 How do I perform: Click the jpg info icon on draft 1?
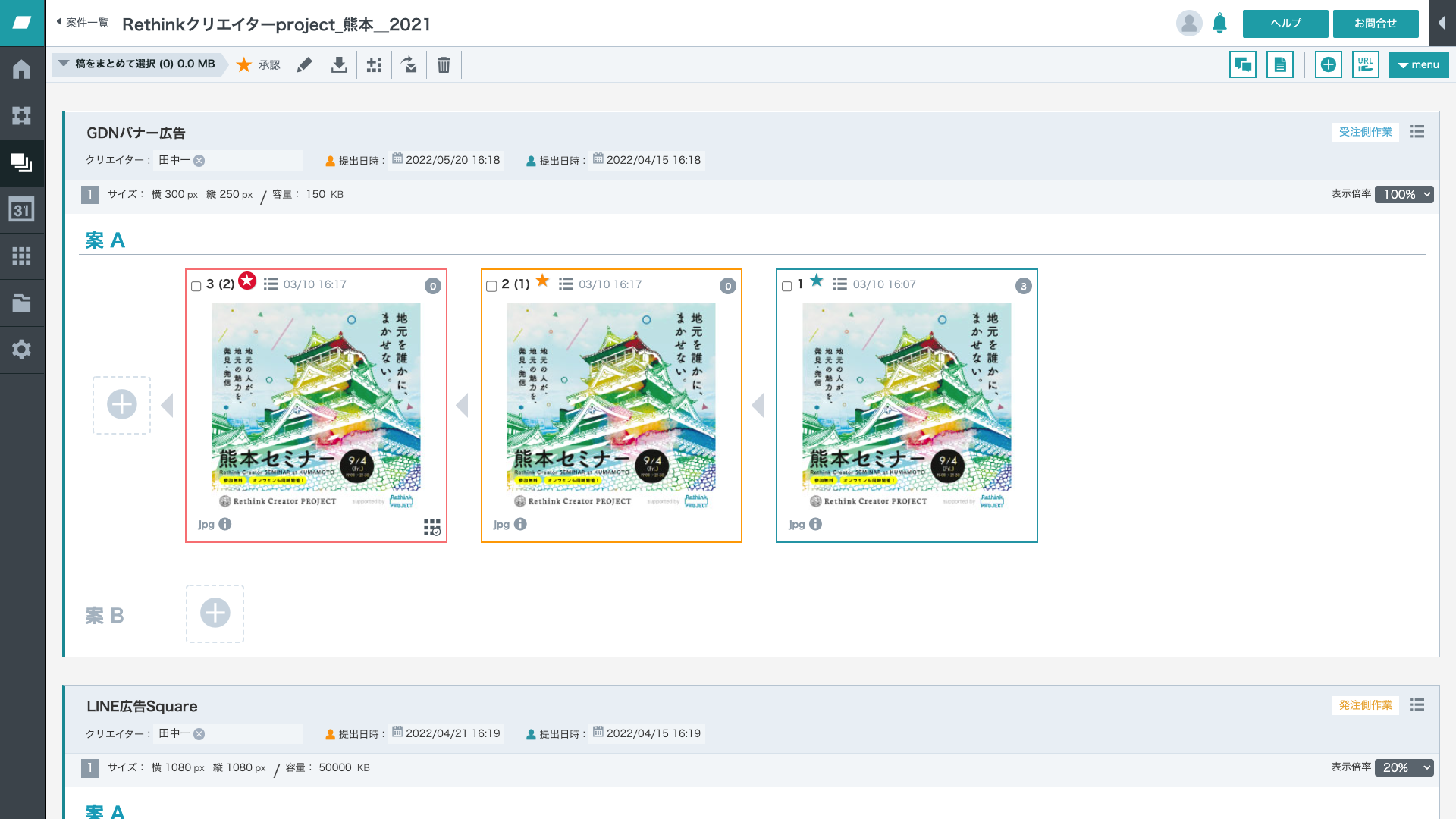815,524
